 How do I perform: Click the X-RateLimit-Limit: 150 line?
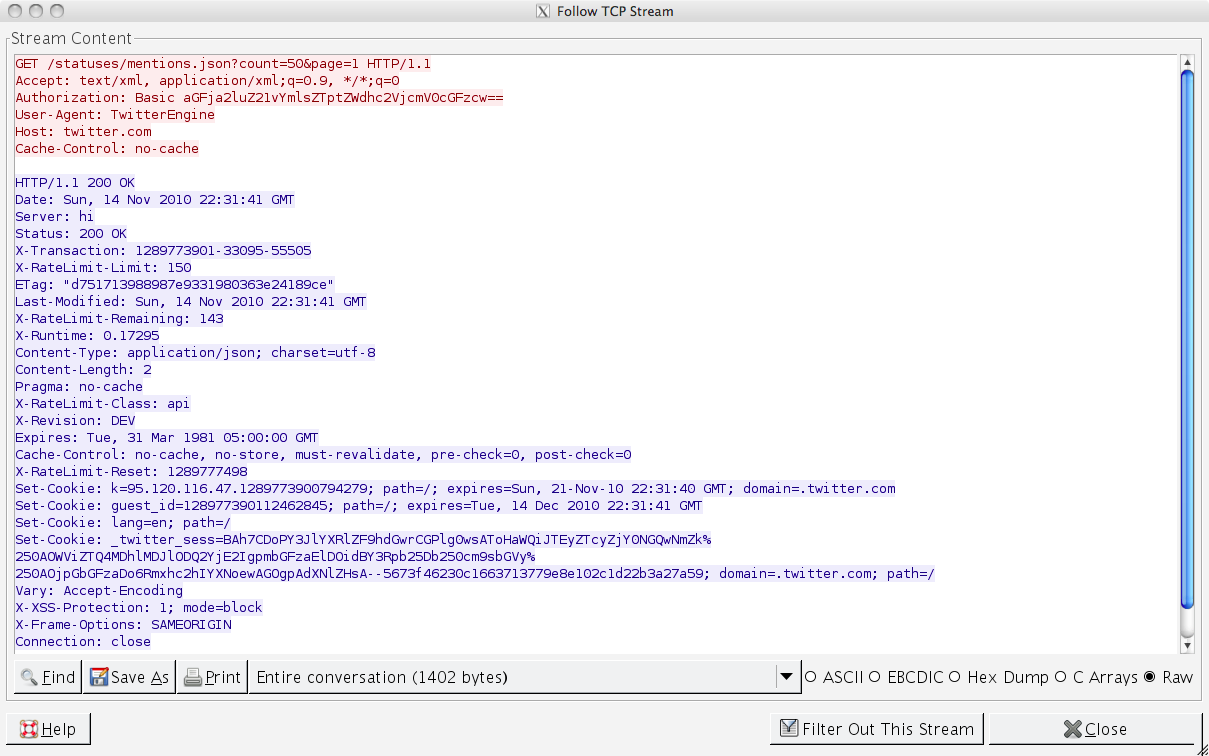click(x=103, y=268)
